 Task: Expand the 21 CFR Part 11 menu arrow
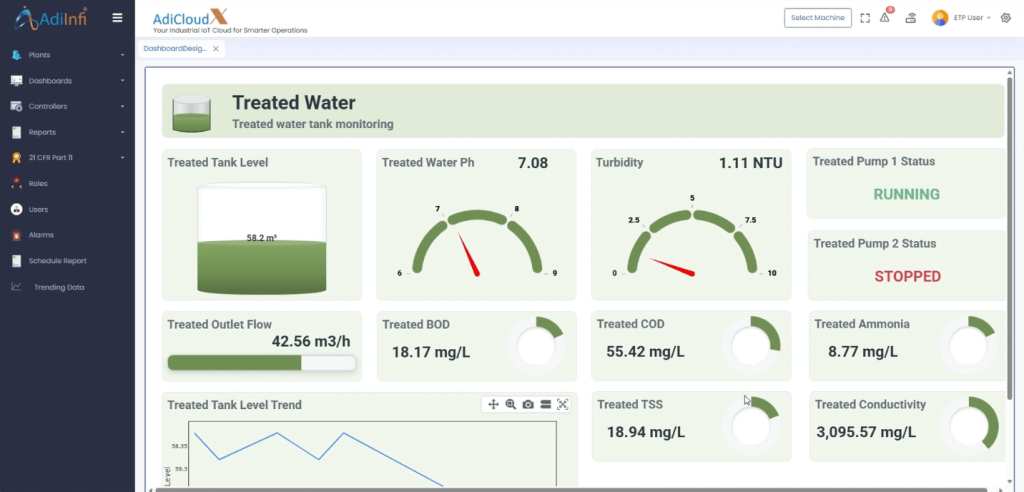pyautogui.click(x=123, y=158)
